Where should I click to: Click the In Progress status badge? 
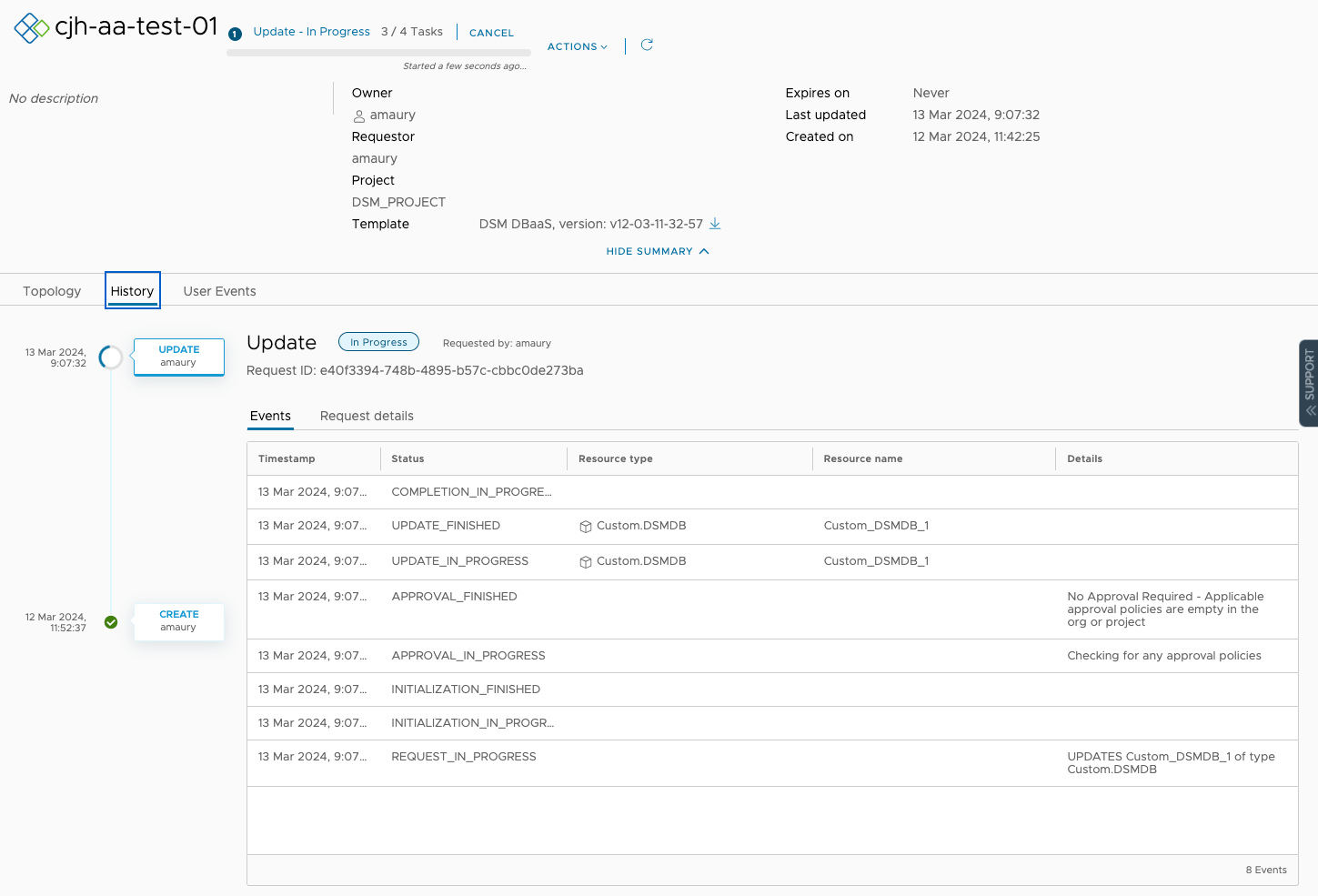coord(379,342)
